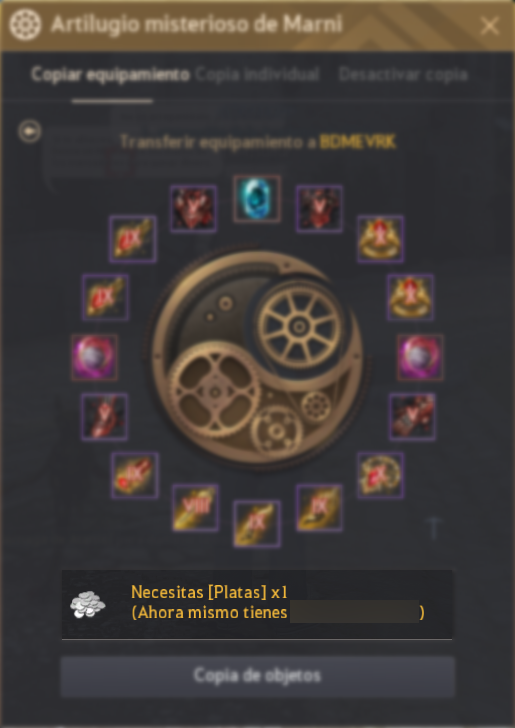Click the bottom center IX golden weapon slot
Viewport: 515px width, 728px height.
(x=257, y=524)
